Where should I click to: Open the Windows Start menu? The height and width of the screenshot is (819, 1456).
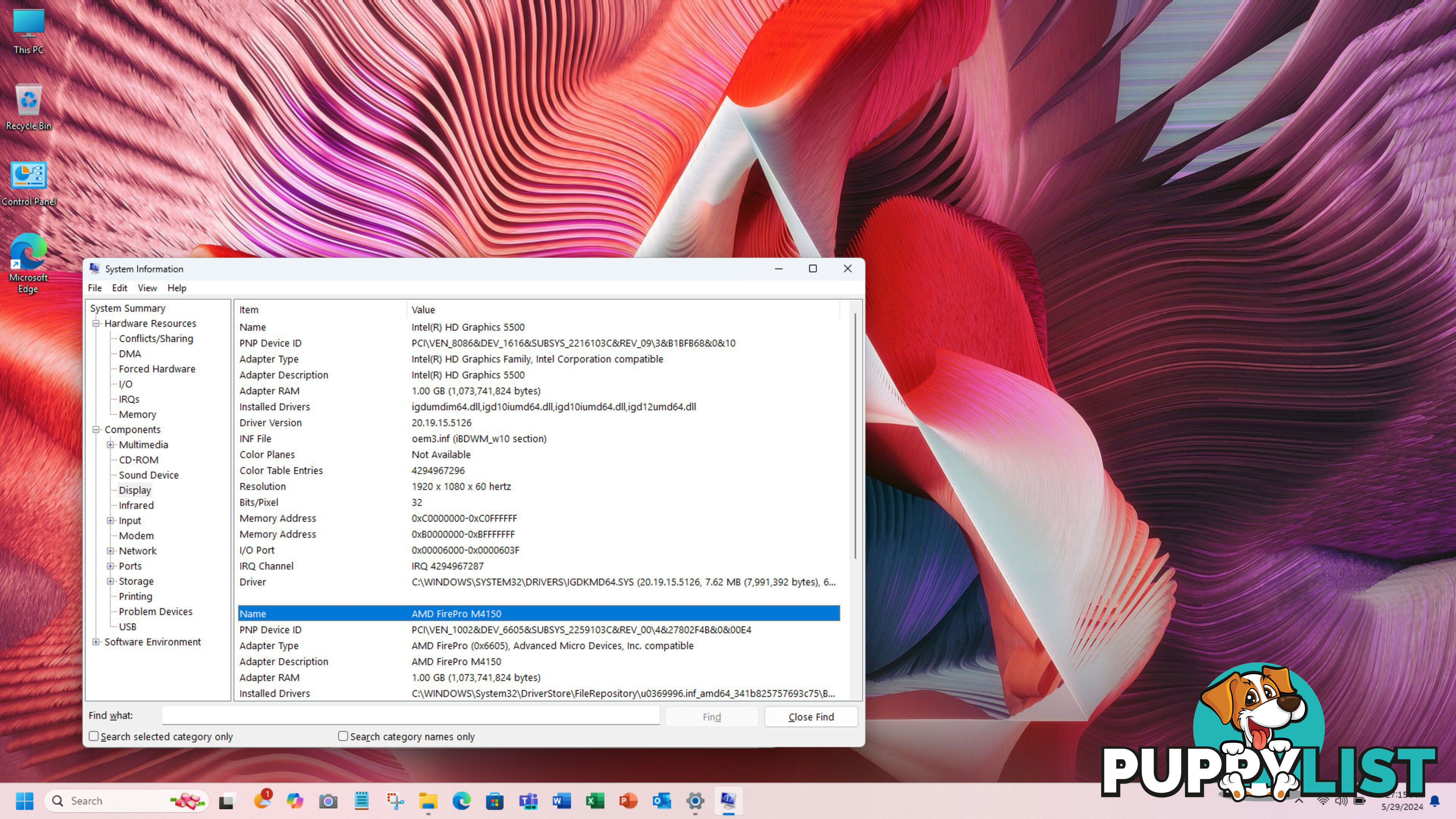click(24, 800)
